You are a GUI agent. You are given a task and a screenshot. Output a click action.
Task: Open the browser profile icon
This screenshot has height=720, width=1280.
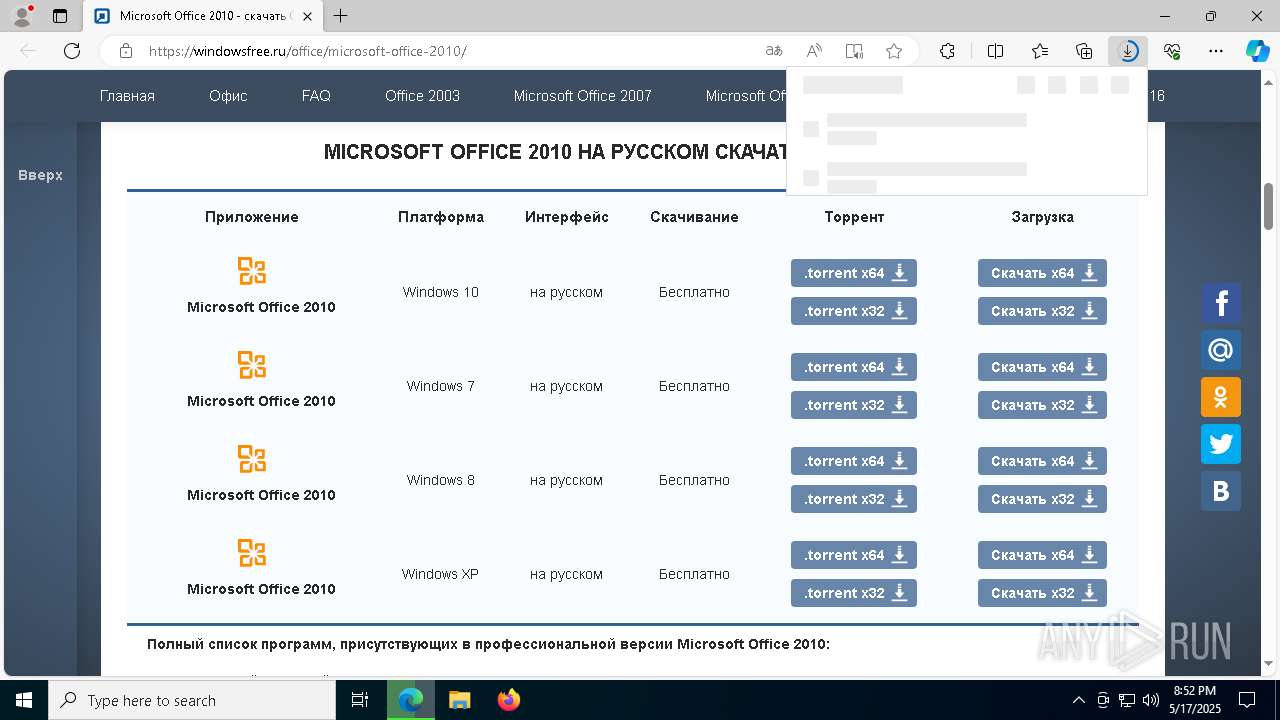tap(22, 16)
